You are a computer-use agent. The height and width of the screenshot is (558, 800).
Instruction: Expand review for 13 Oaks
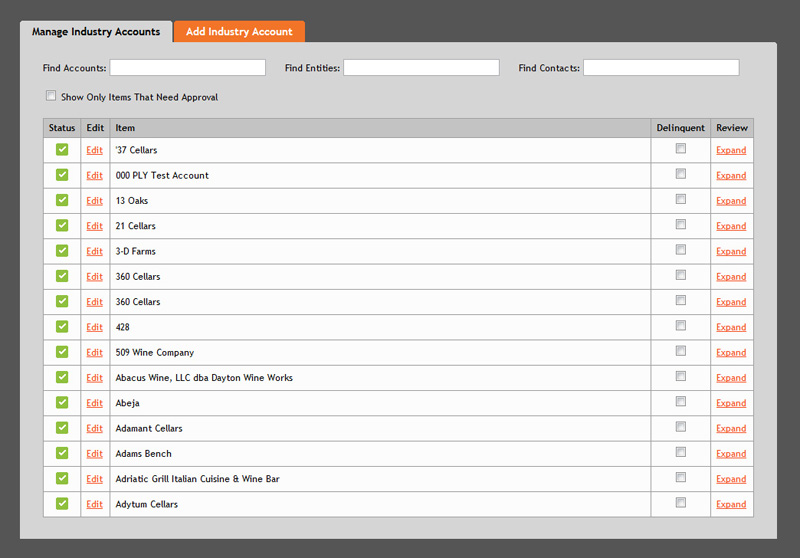coord(731,200)
